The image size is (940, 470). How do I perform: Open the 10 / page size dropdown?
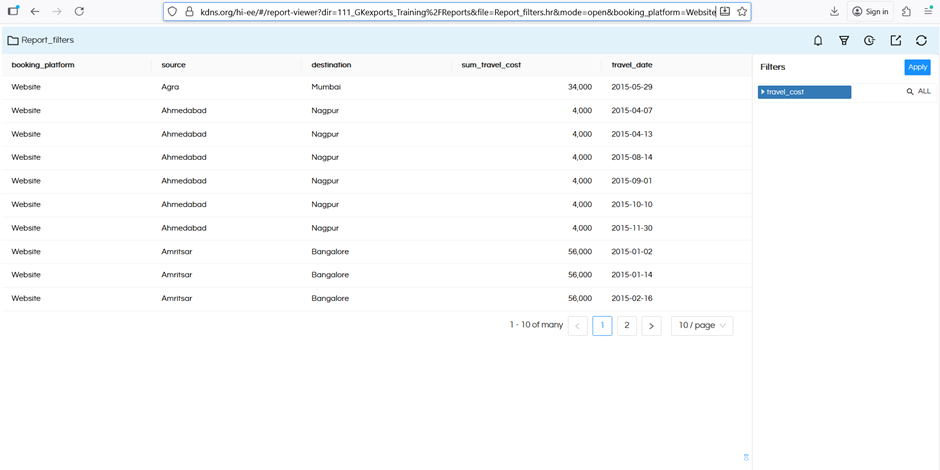point(701,326)
